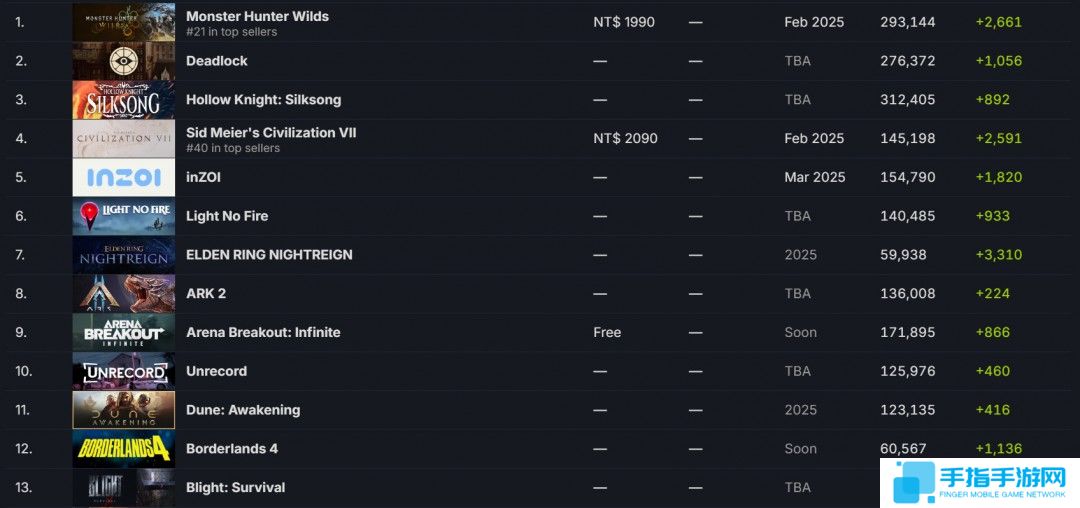Click the Hollow Knight Silksong cover image
The height and width of the screenshot is (508, 1080).
point(123,100)
